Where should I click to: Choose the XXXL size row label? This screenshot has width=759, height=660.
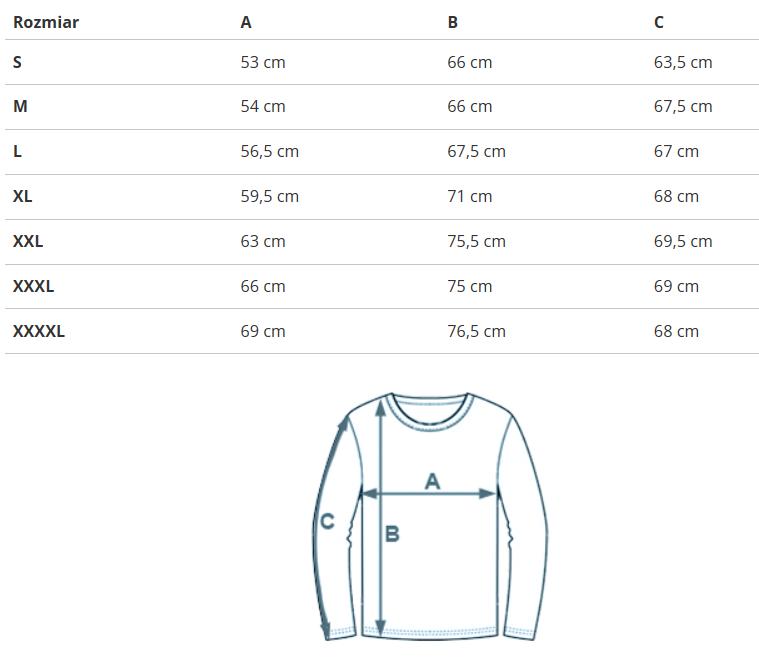pyautogui.click(x=34, y=286)
